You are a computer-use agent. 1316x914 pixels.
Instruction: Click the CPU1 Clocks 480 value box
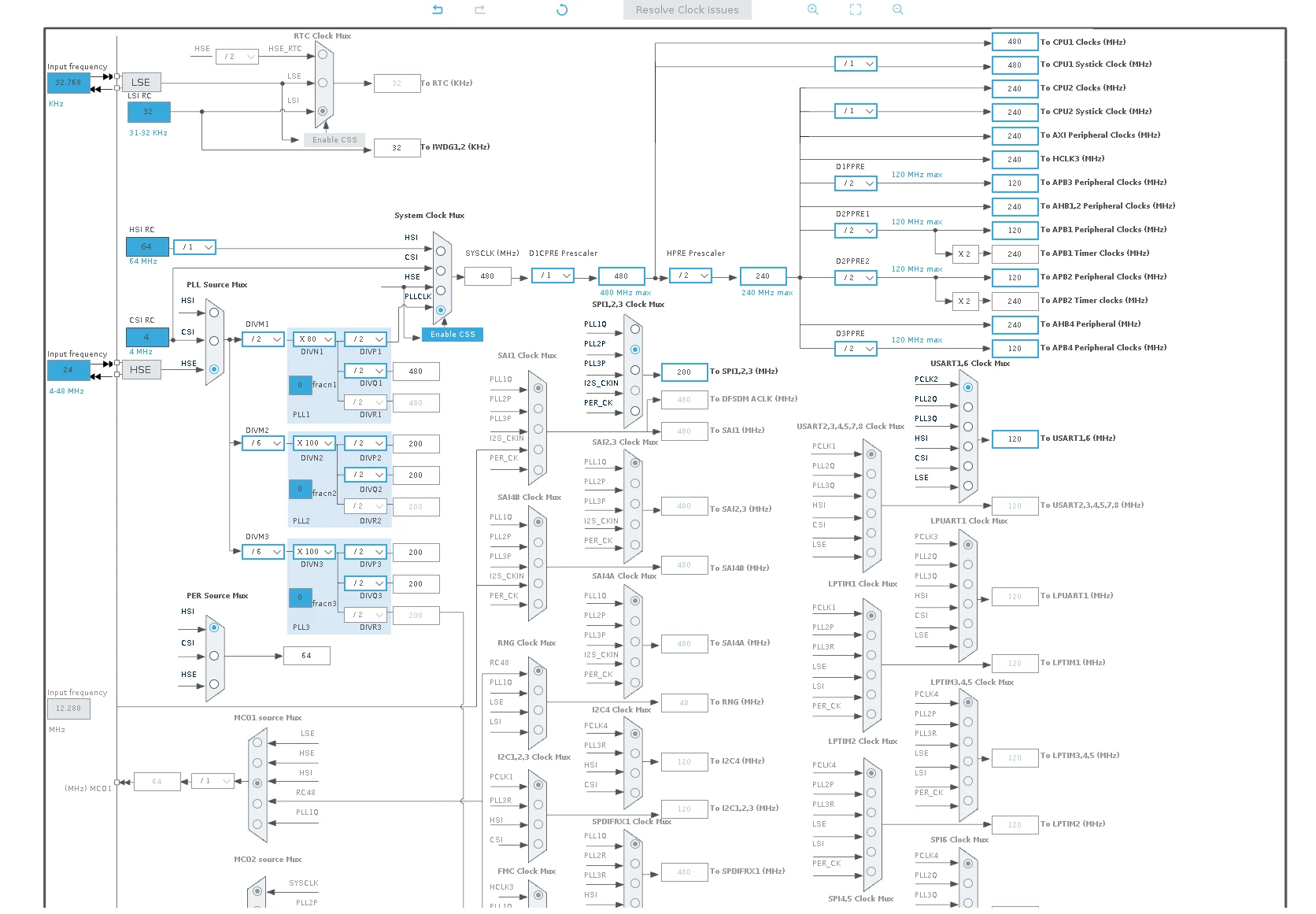(1015, 42)
